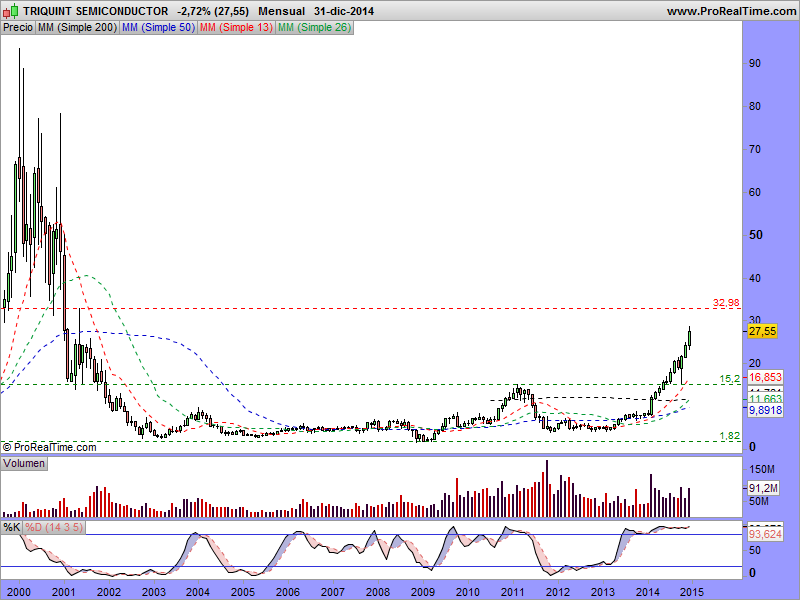Click the 150M volume axis value
Image resolution: width=800 pixels, height=600 pixels.
coord(762,469)
